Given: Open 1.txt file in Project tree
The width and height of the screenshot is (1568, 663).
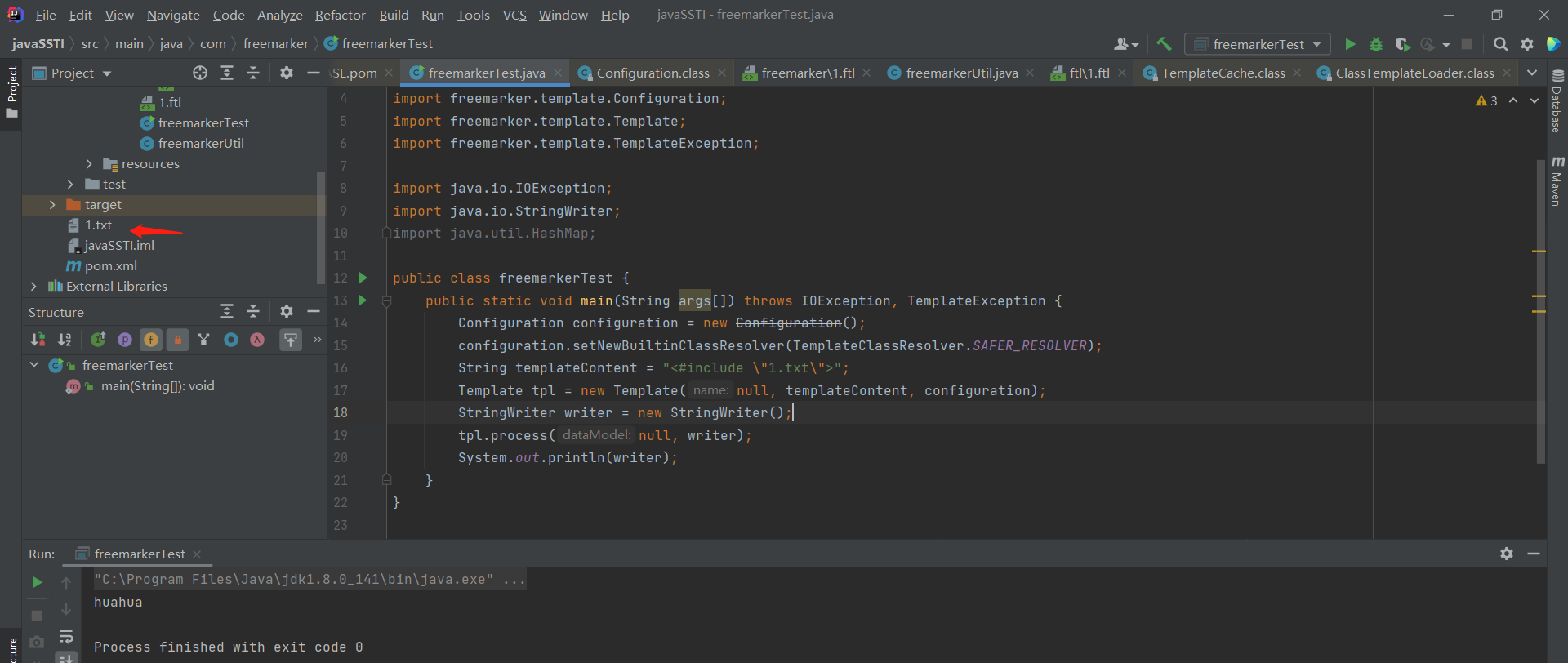Looking at the screenshot, I should pos(98,225).
